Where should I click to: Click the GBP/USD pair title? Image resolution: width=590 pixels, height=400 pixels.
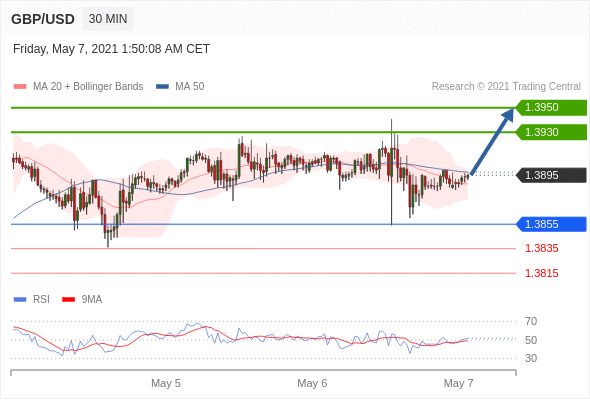43,19
